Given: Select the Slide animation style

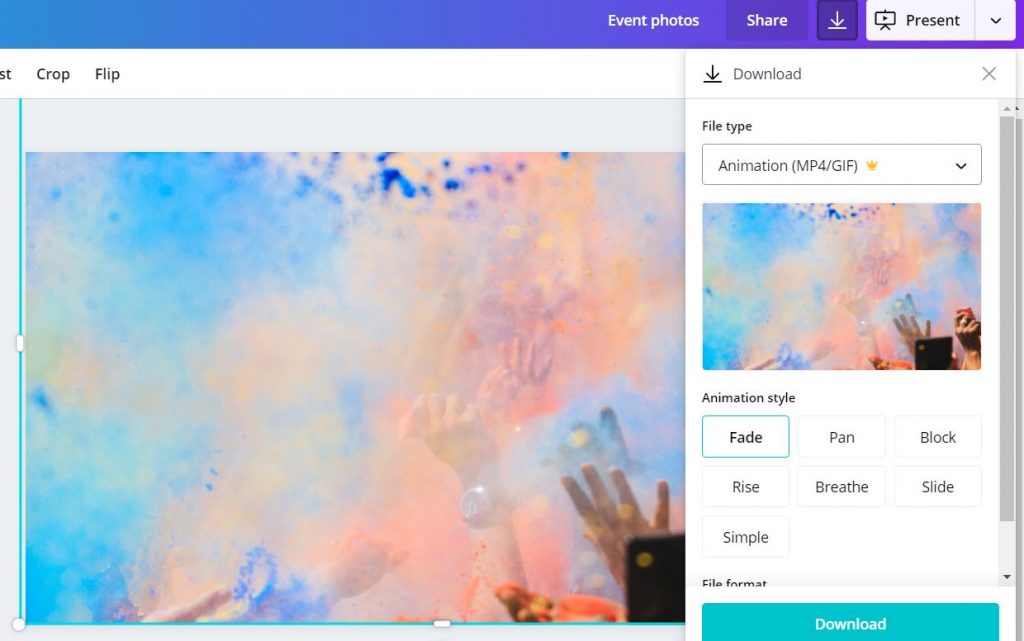Looking at the screenshot, I should coord(937,486).
